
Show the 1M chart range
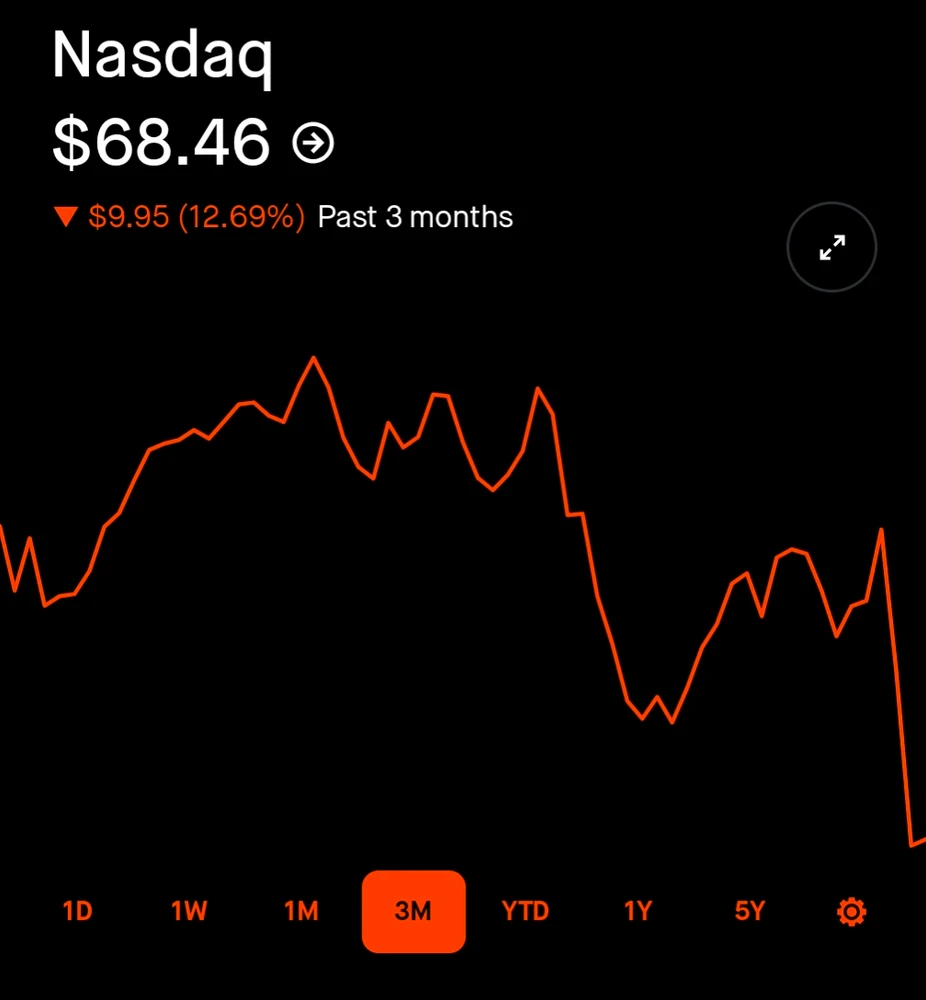[301, 912]
